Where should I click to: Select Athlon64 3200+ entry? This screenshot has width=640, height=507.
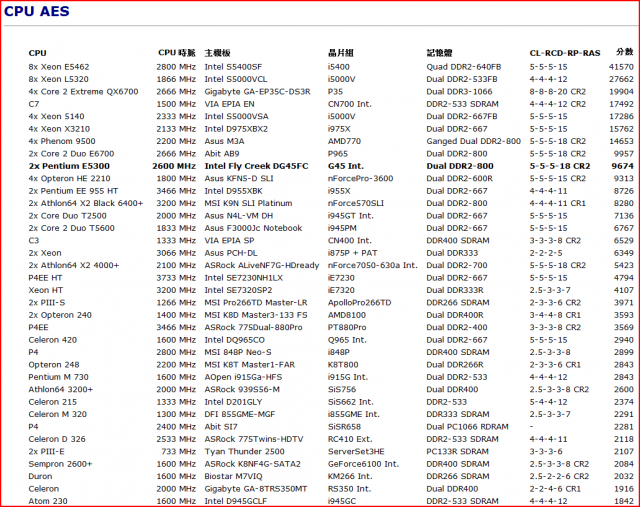(61, 389)
